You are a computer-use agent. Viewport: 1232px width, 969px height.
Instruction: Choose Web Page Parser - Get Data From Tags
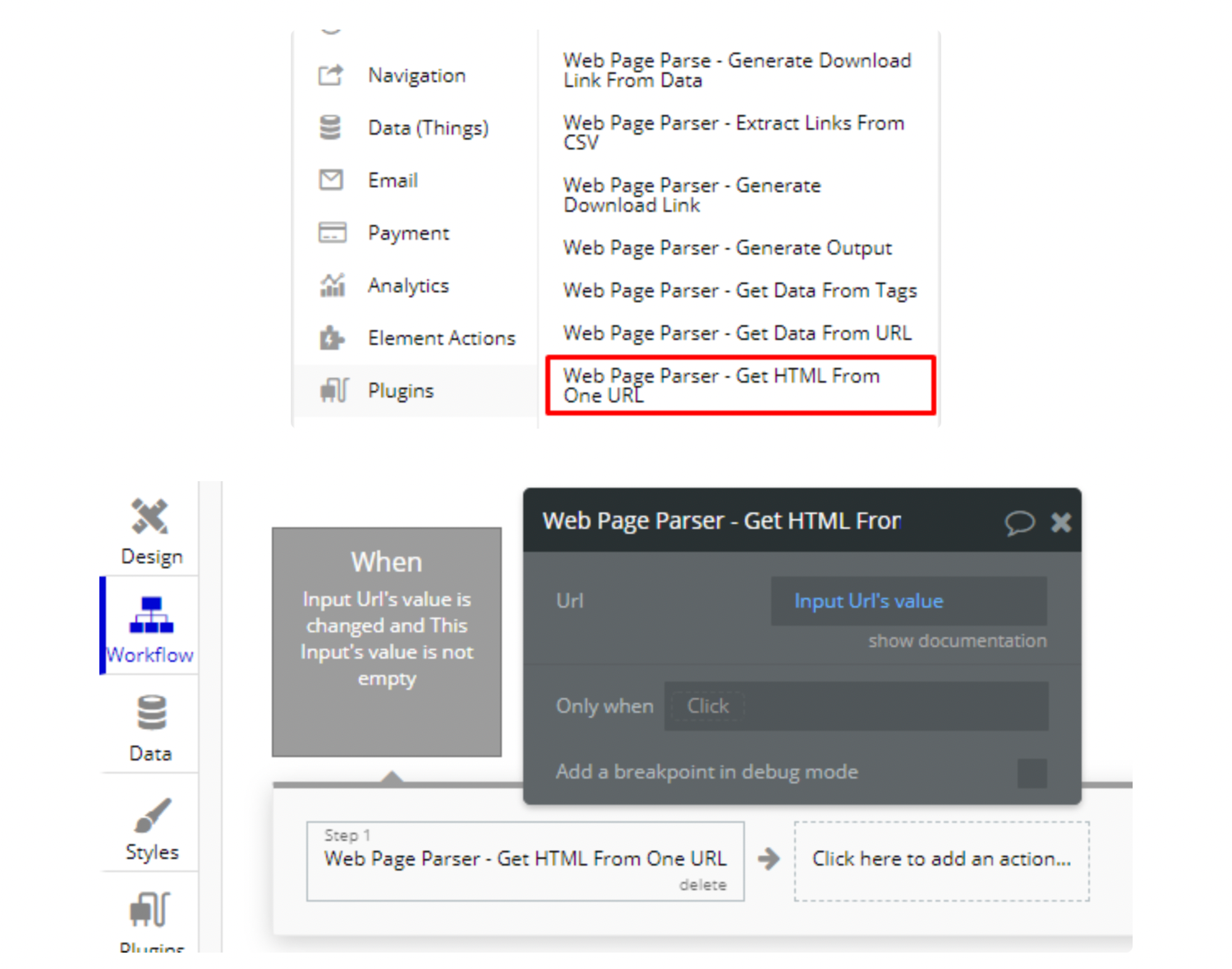coord(740,291)
